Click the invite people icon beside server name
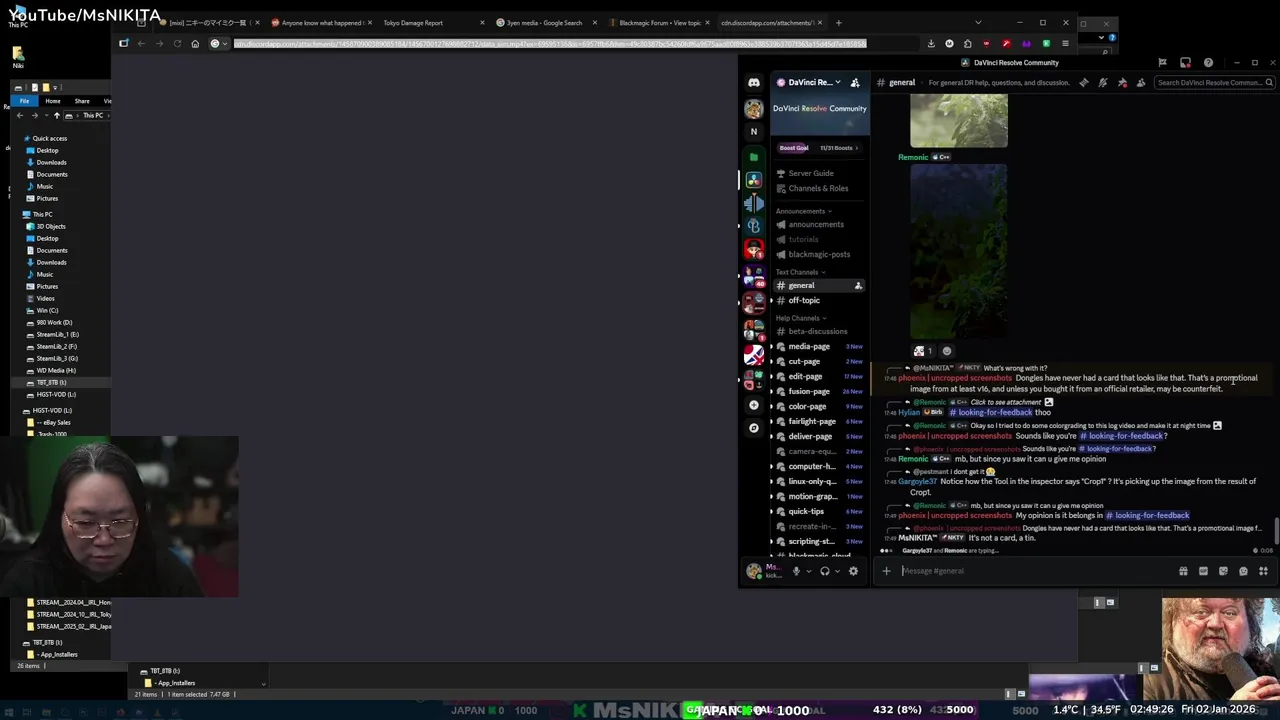This screenshot has width=1280, height=720. coord(855,83)
